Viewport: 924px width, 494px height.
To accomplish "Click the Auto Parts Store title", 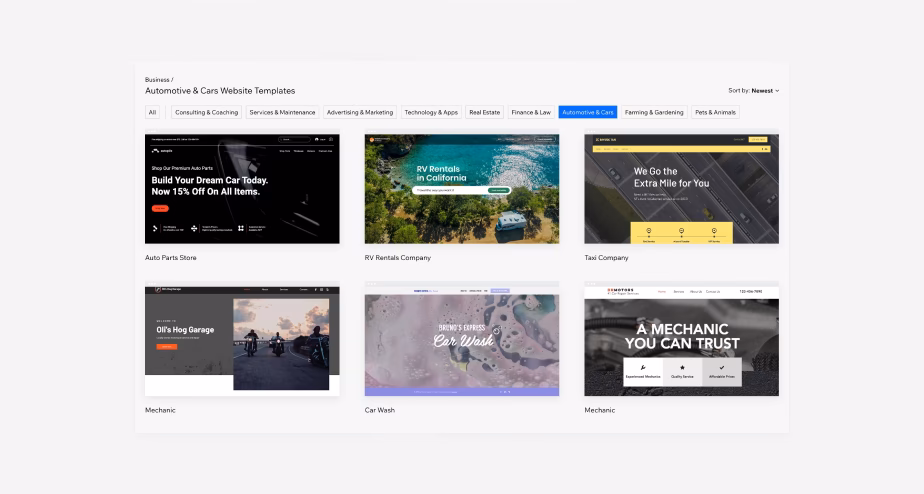I will (x=171, y=258).
